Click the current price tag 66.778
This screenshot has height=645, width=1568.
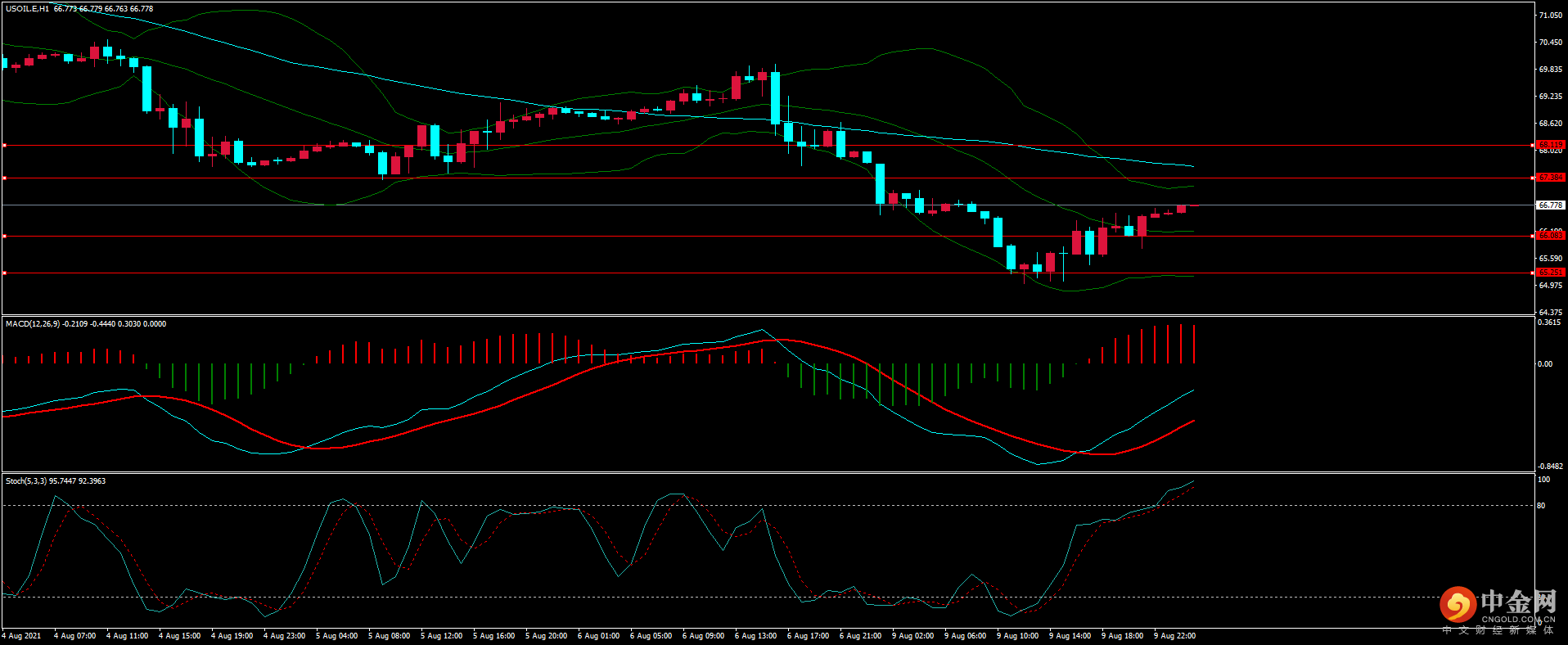1551,205
